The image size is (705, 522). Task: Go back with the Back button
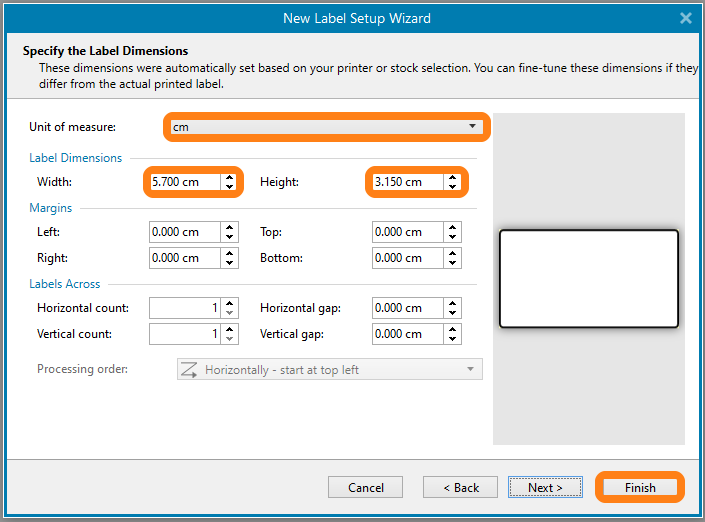[x=460, y=488]
